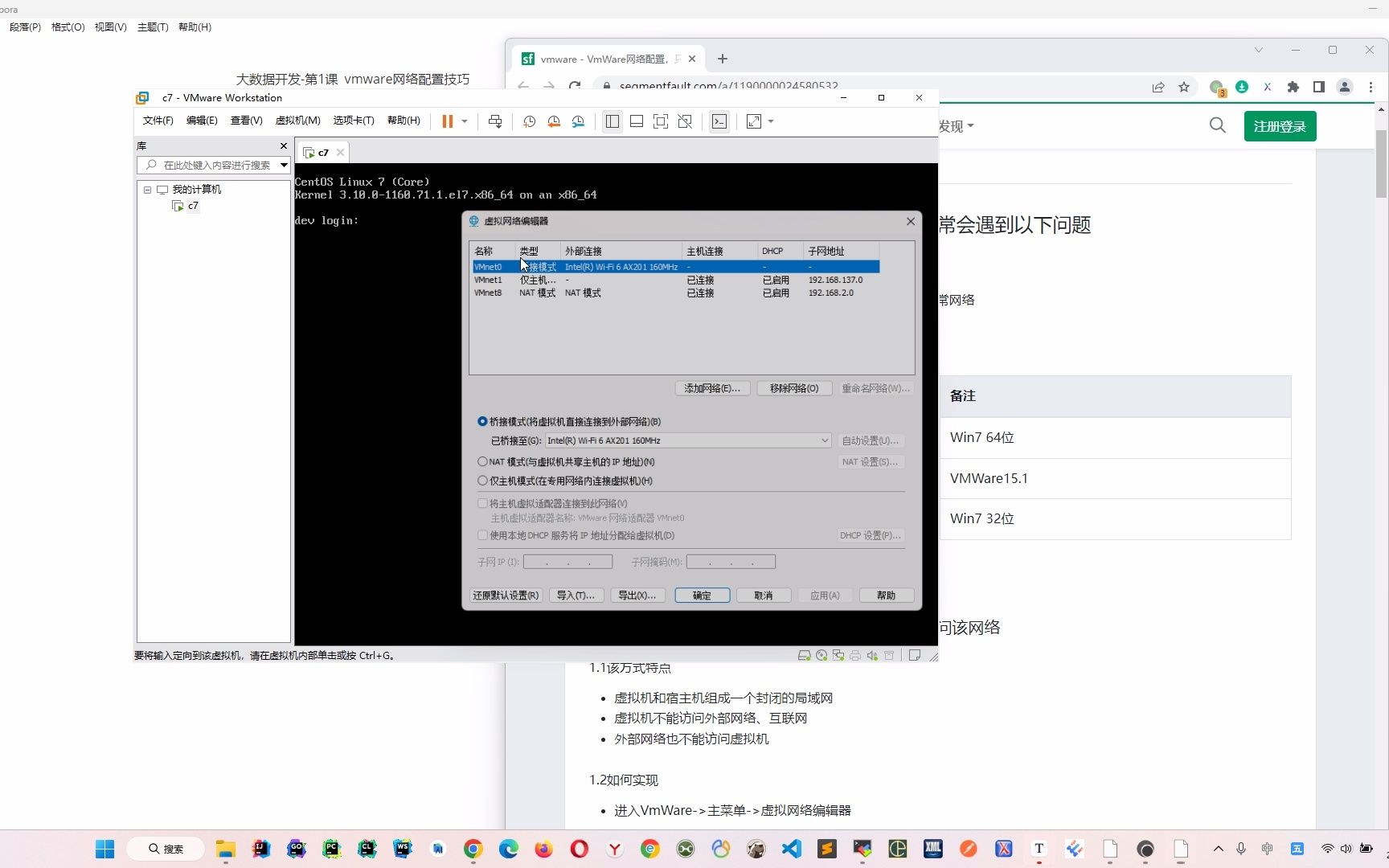Select the c7 virtual machine in library
The image size is (1389, 868).
tap(193, 206)
